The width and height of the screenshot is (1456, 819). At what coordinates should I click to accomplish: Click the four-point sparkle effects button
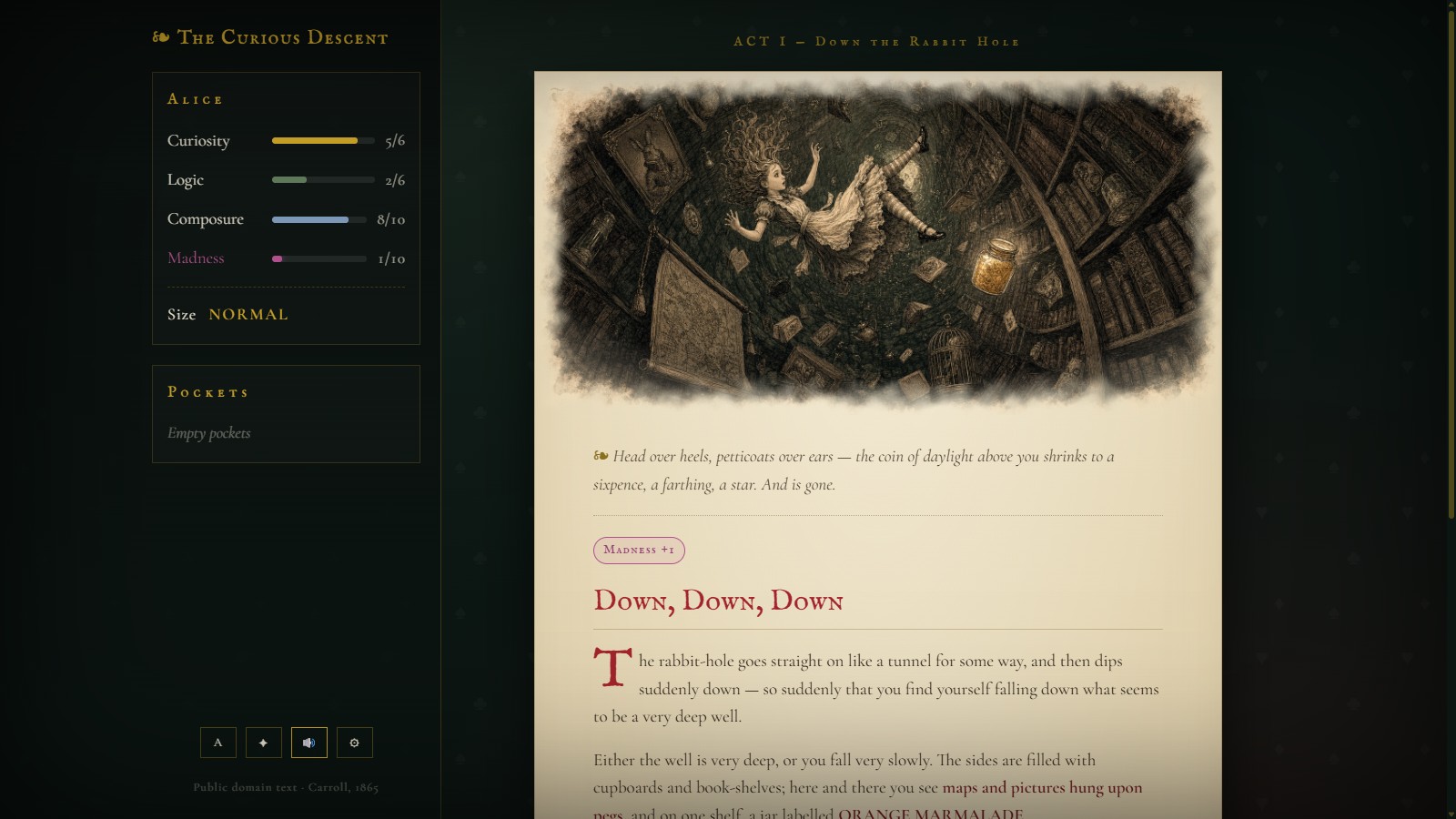point(263,743)
